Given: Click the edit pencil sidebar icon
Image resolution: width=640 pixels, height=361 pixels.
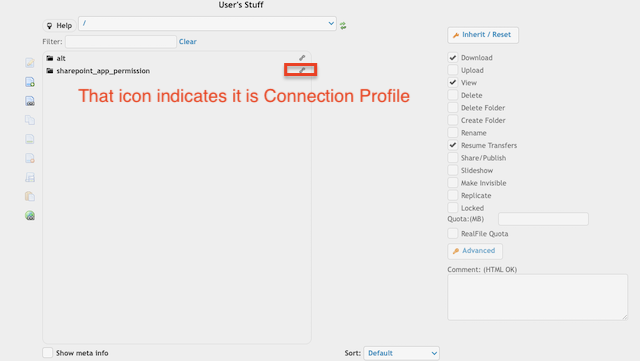Looking at the screenshot, I should pyautogui.click(x=30, y=62).
